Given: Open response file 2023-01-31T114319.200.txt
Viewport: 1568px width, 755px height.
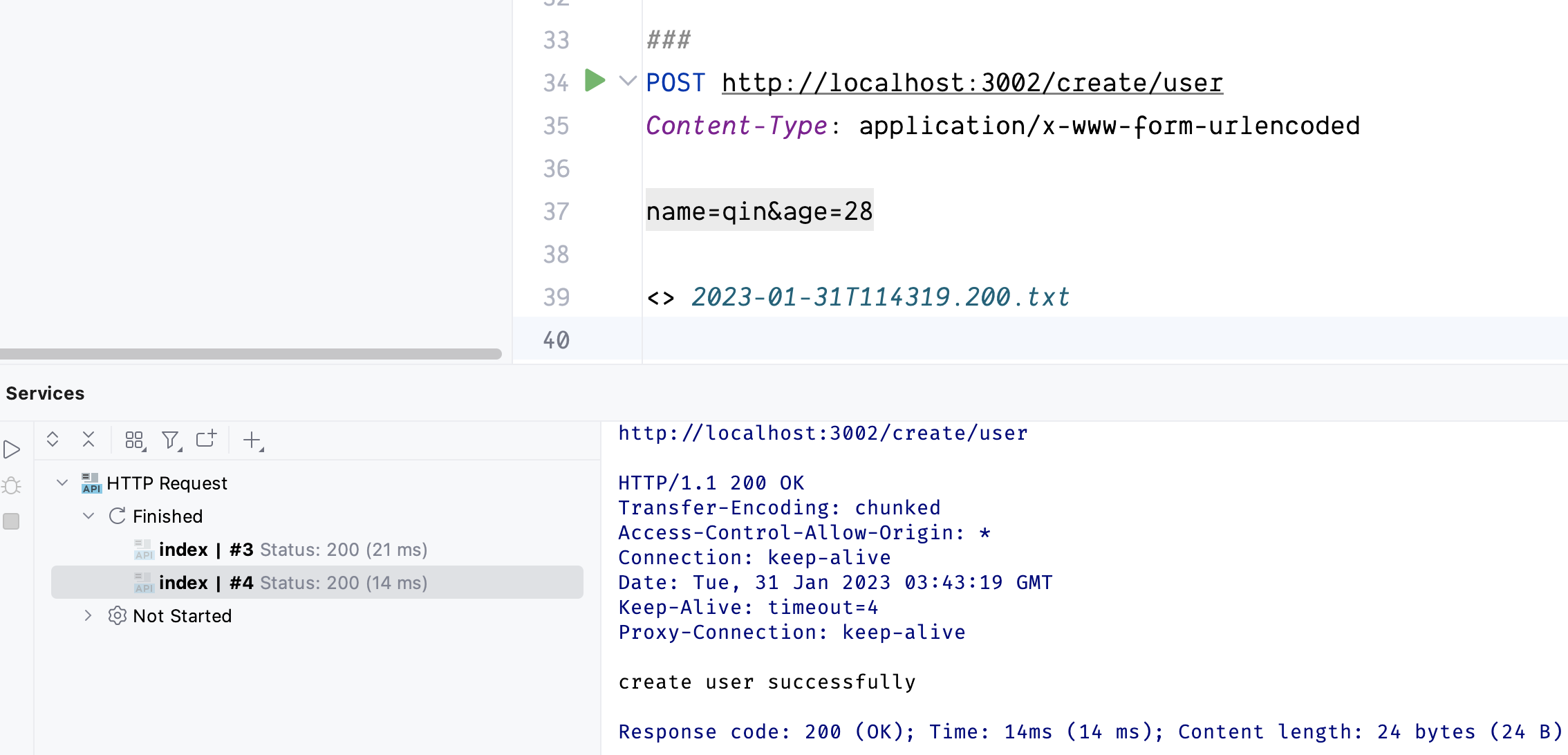Looking at the screenshot, I should tap(880, 297).
